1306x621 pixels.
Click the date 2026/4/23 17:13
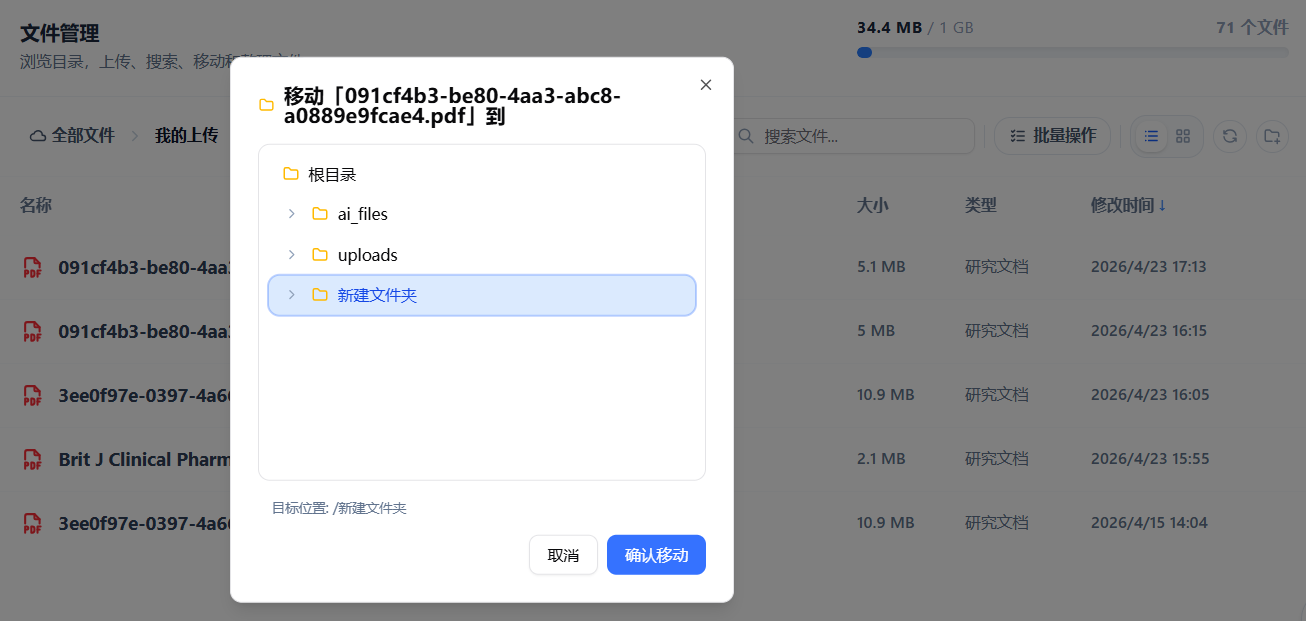1149,267
